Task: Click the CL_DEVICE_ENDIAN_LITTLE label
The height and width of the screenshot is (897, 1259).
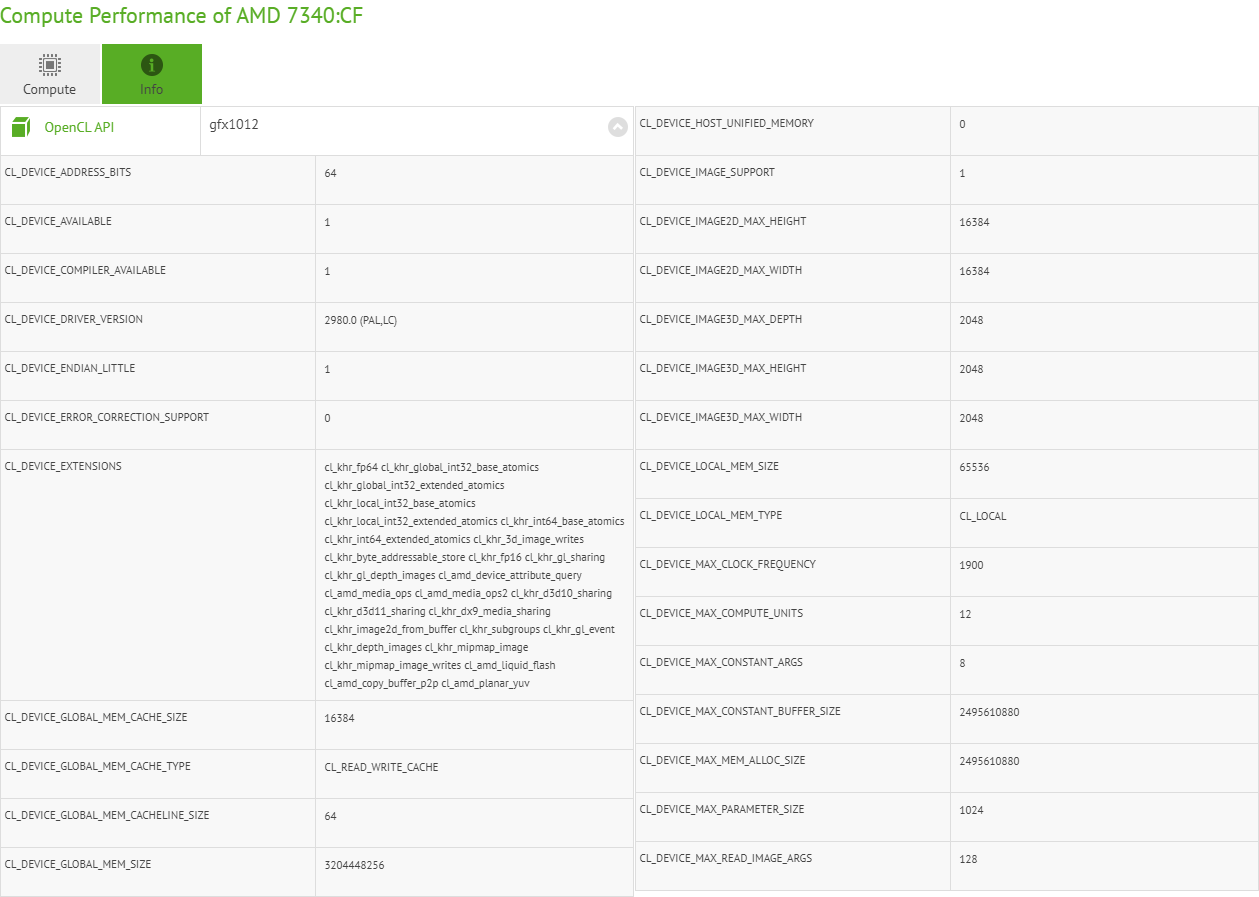Action: [70, 368]
